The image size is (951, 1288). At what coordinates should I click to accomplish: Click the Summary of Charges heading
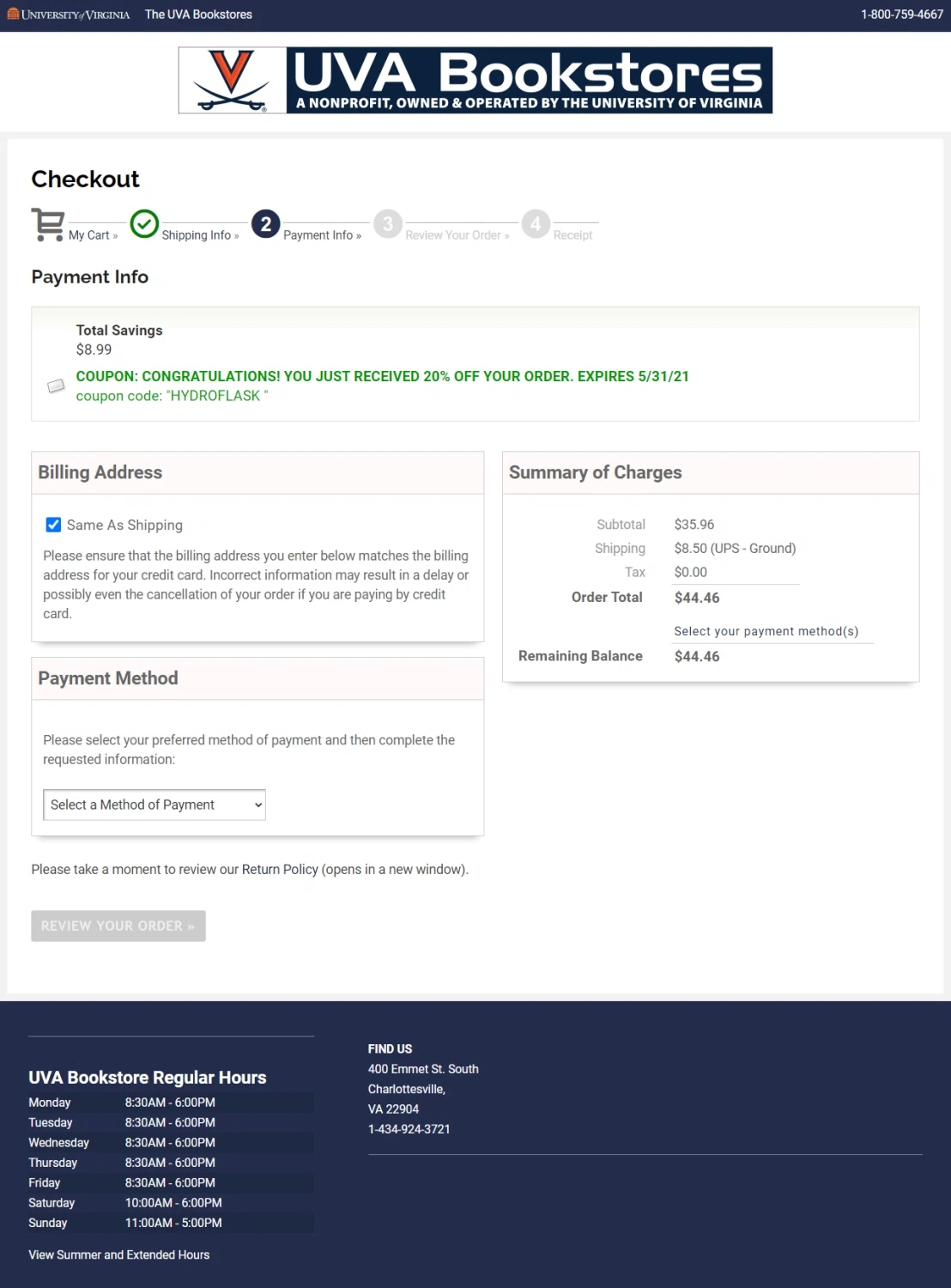coord(596,472)
